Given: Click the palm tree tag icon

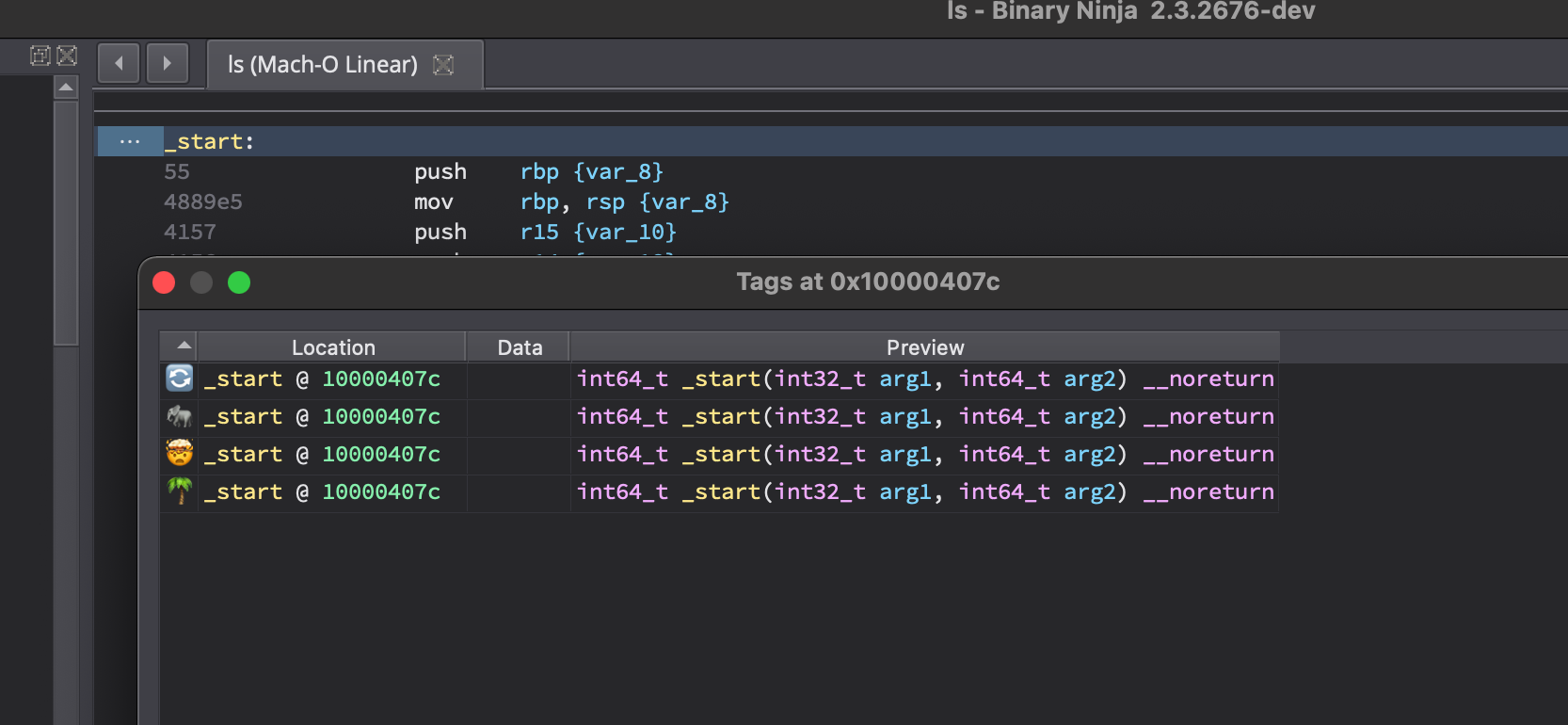Looking at the screenshot, I should coord(180,491).
